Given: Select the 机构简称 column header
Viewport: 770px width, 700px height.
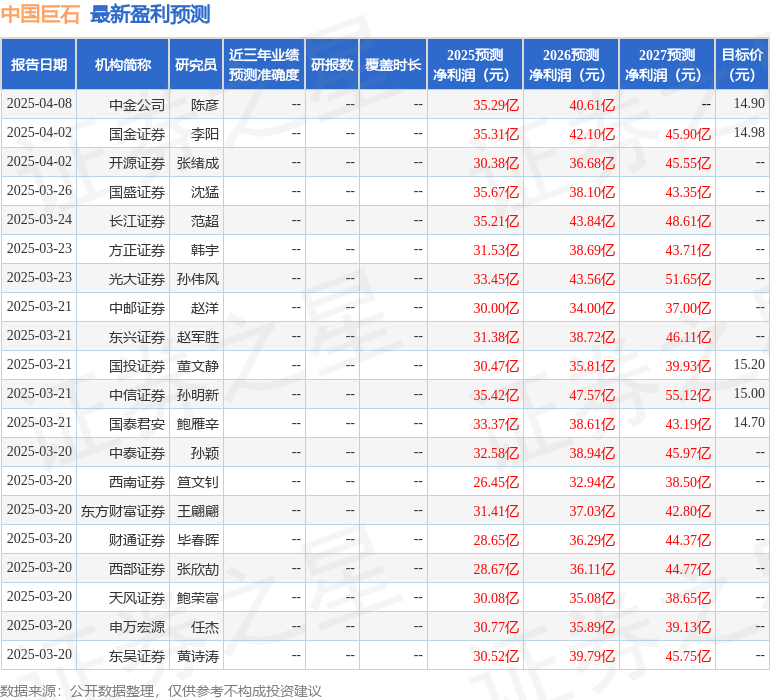Looking at the screenshot, I should [x=123, y=64].
